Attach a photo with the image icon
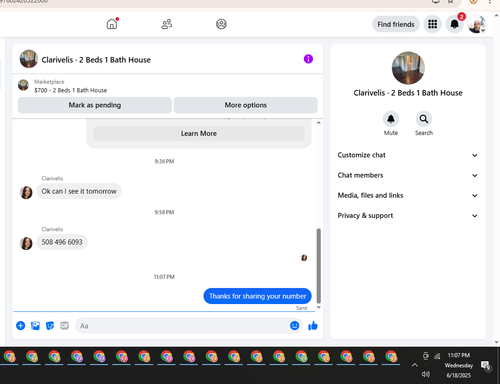 pyautogui.click(x=35, y=326)
